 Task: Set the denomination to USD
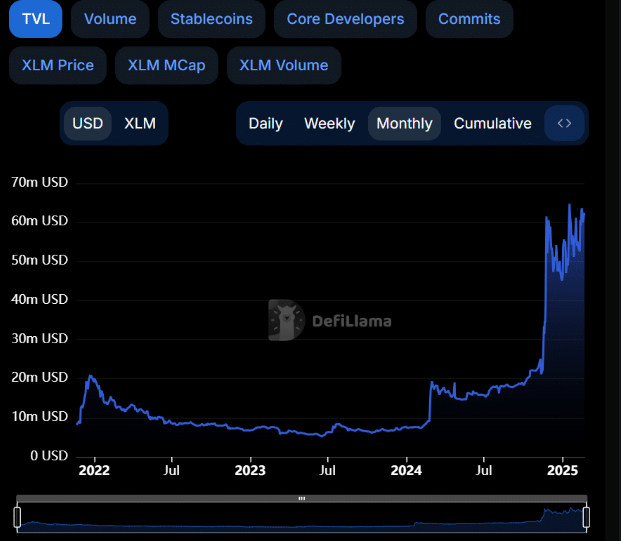[x=88, y=124]
